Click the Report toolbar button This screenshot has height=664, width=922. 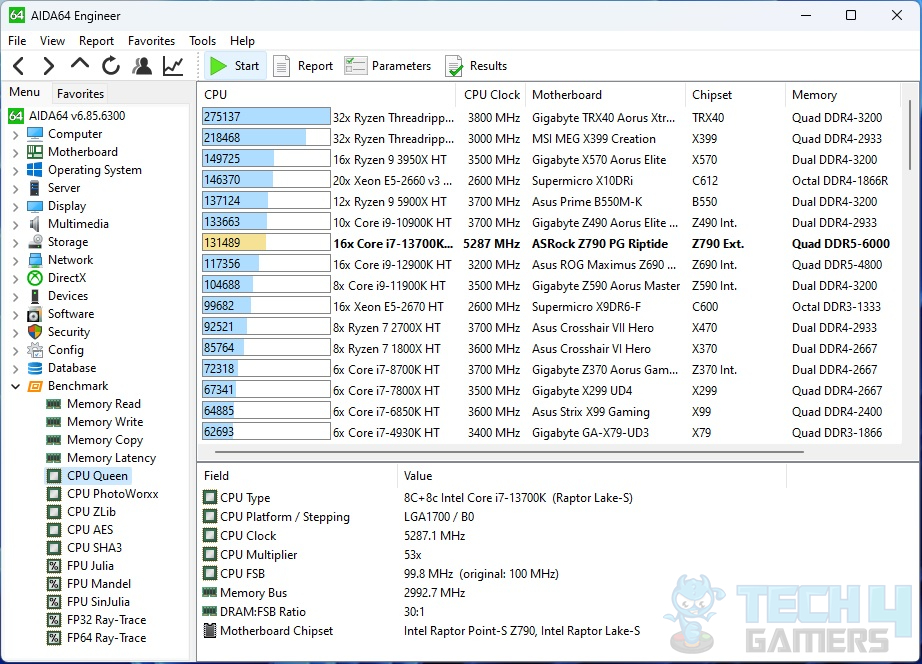(x=303, y=66)
